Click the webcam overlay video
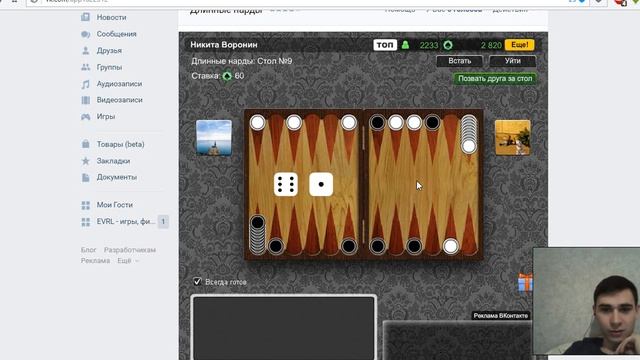Screen dimensions: 640x360 click(x=587, y=301)
